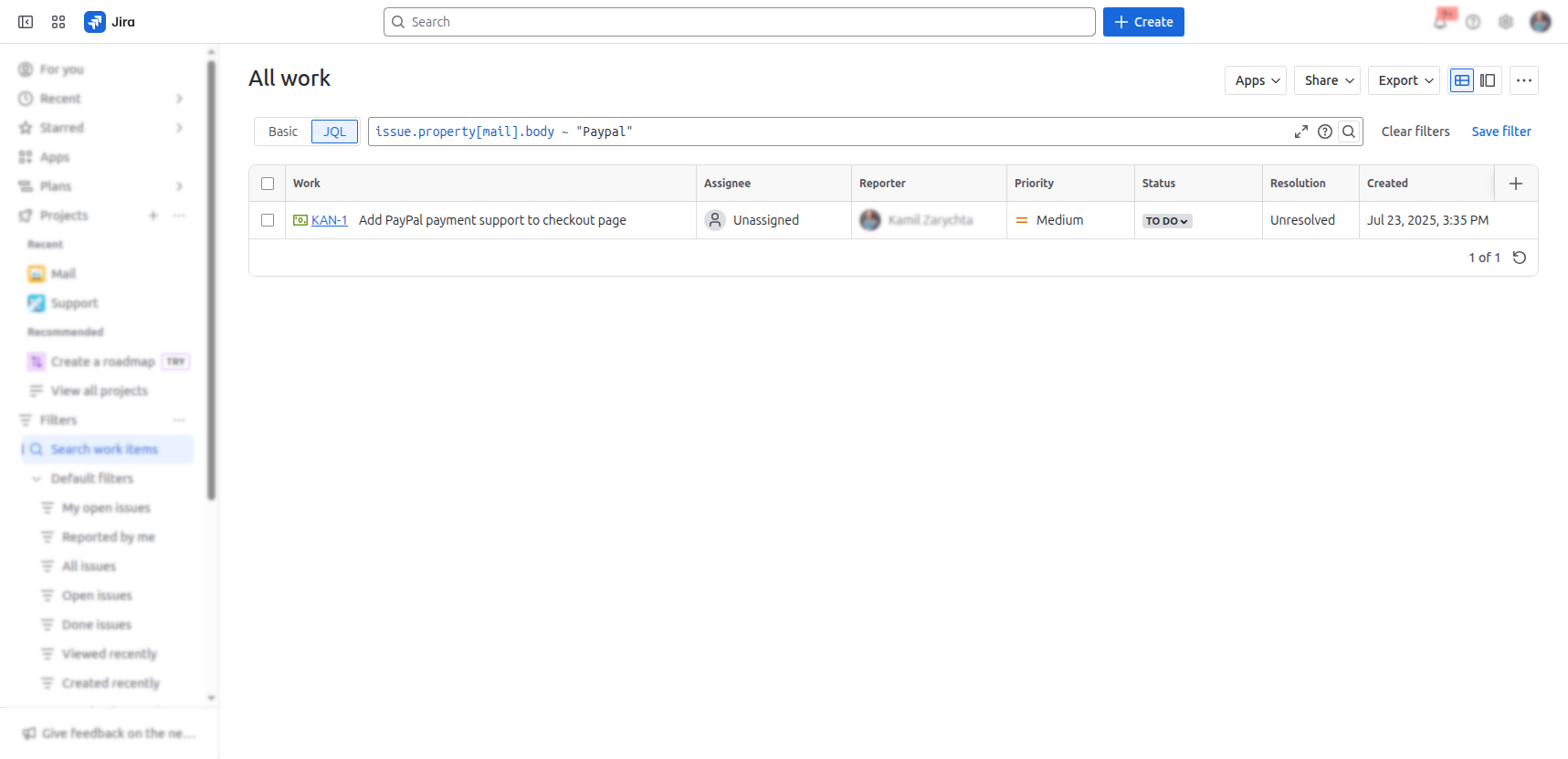This screenshot has height=759, width=1568.
Task: Expand the Share dropdown
Action: [1328, 80]
